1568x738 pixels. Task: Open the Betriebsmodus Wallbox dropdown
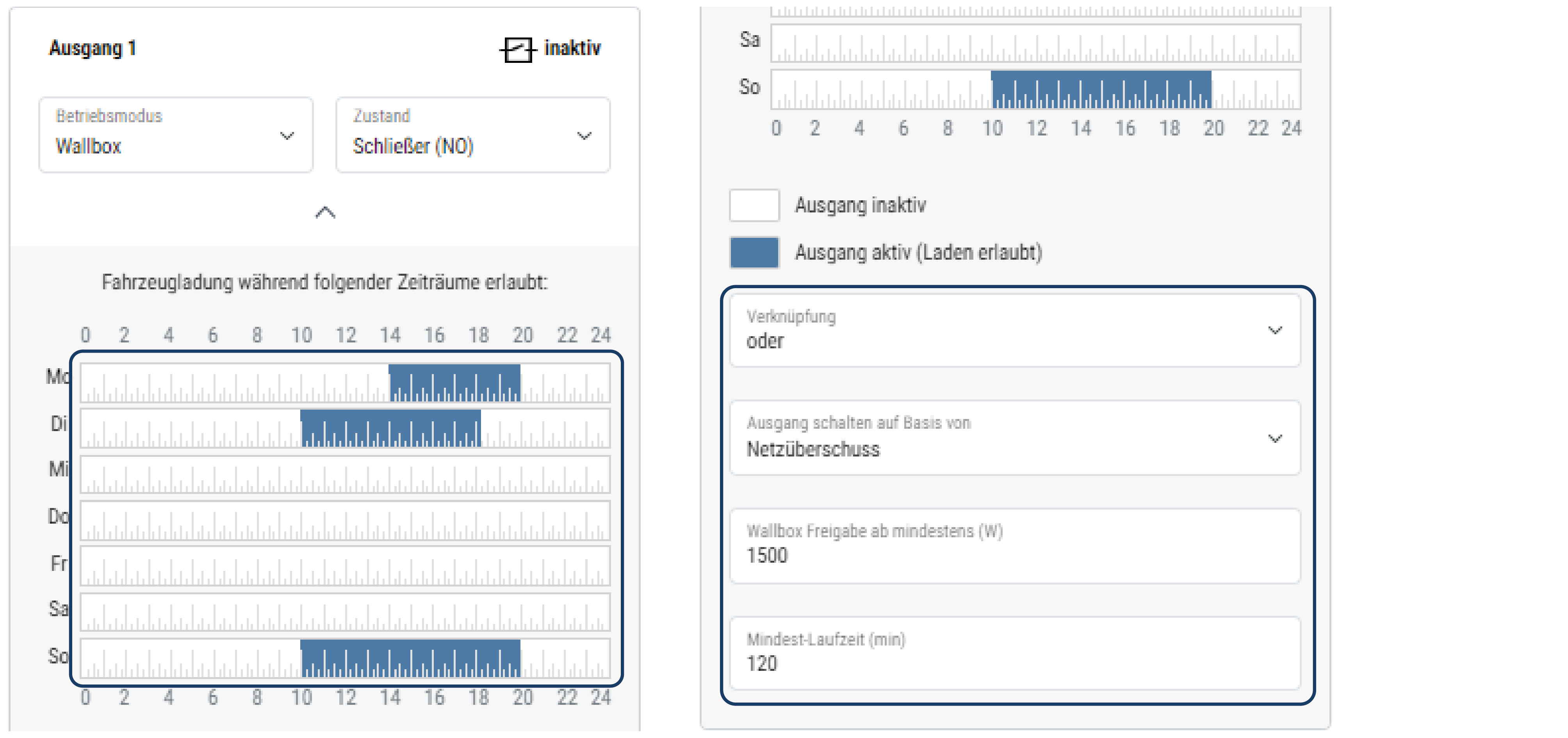(176, 135)
